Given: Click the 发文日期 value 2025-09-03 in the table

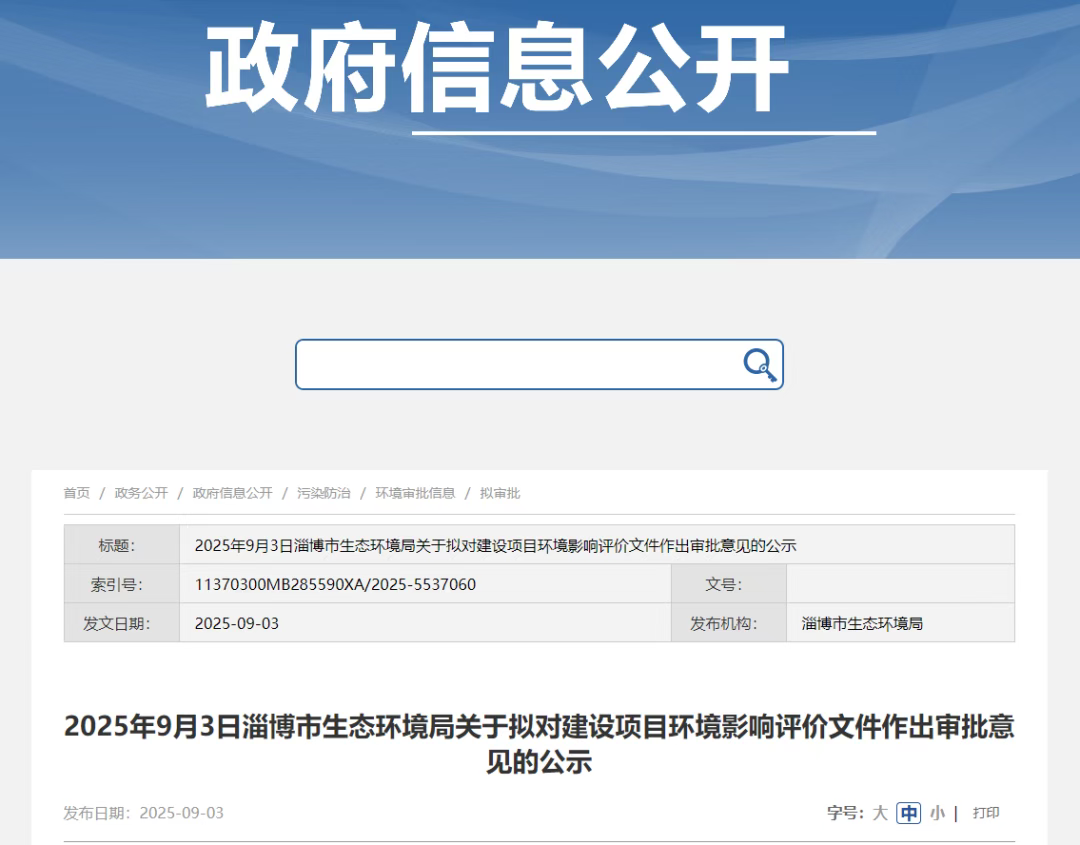Looking at the screenshot, I should [x=237, y=624].
